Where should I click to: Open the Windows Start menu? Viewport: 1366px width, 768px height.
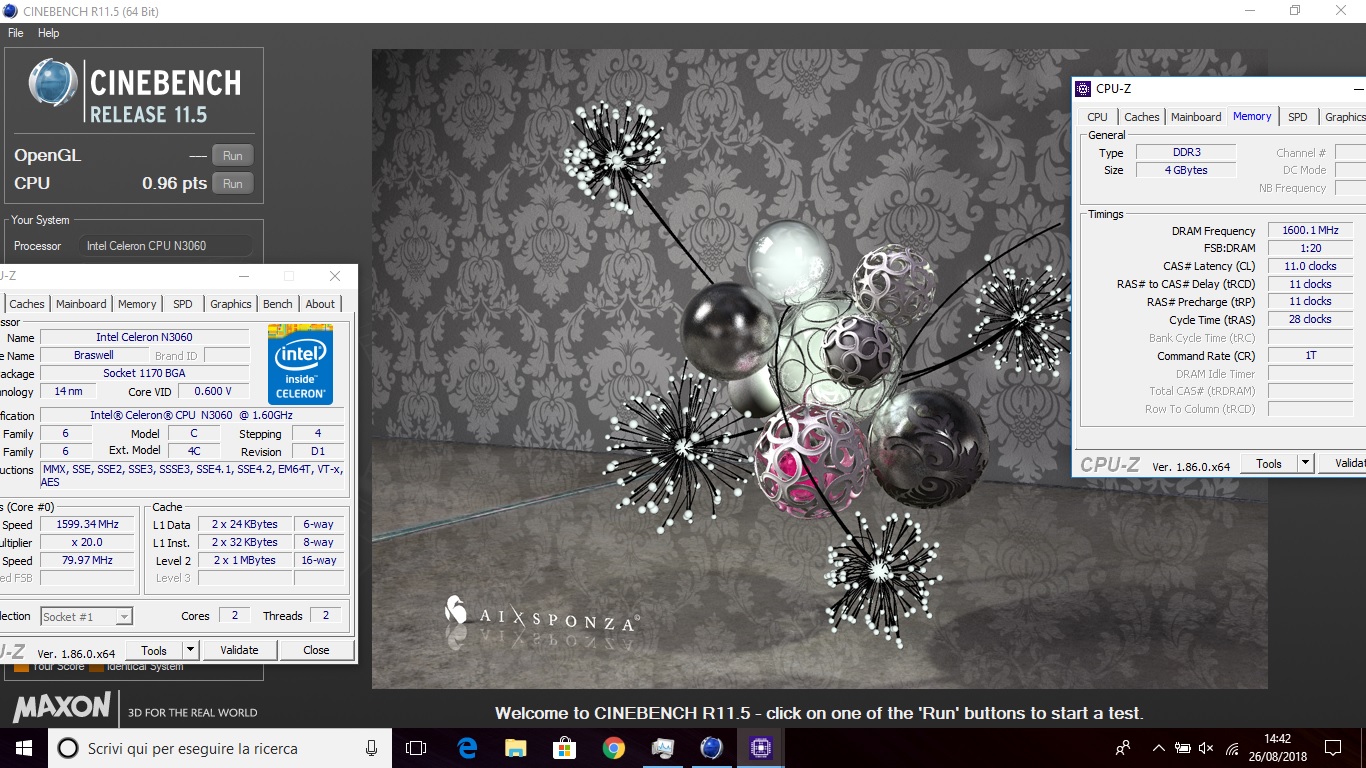[x=23, y=748]
